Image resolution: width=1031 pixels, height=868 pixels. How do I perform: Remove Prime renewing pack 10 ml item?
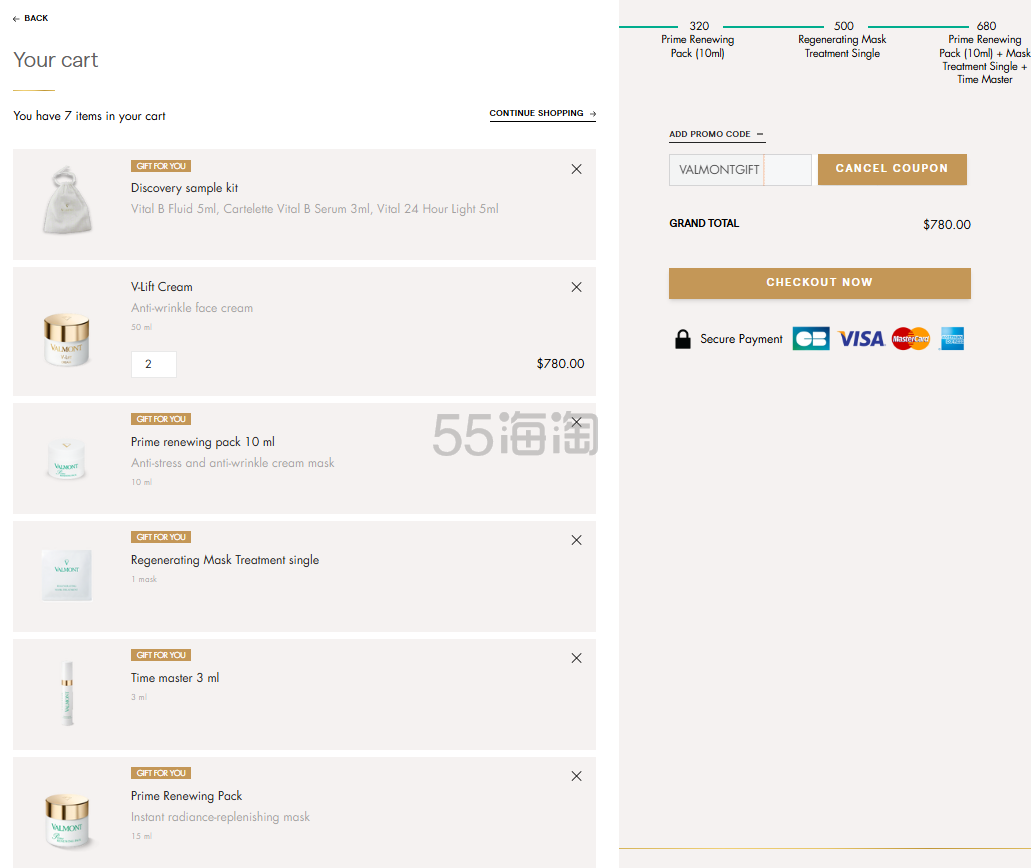click(577, 422)
